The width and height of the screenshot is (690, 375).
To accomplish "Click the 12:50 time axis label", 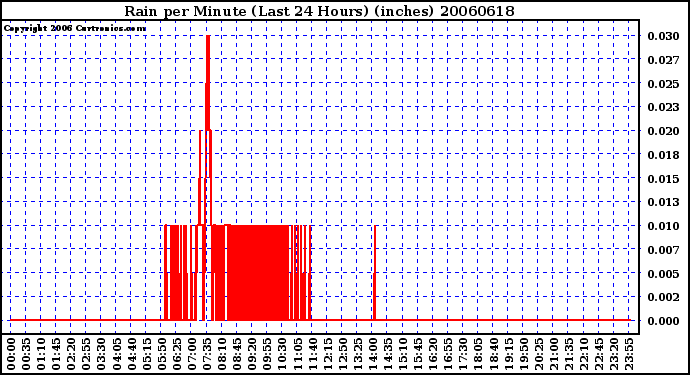I will click(x=342, y=354).
